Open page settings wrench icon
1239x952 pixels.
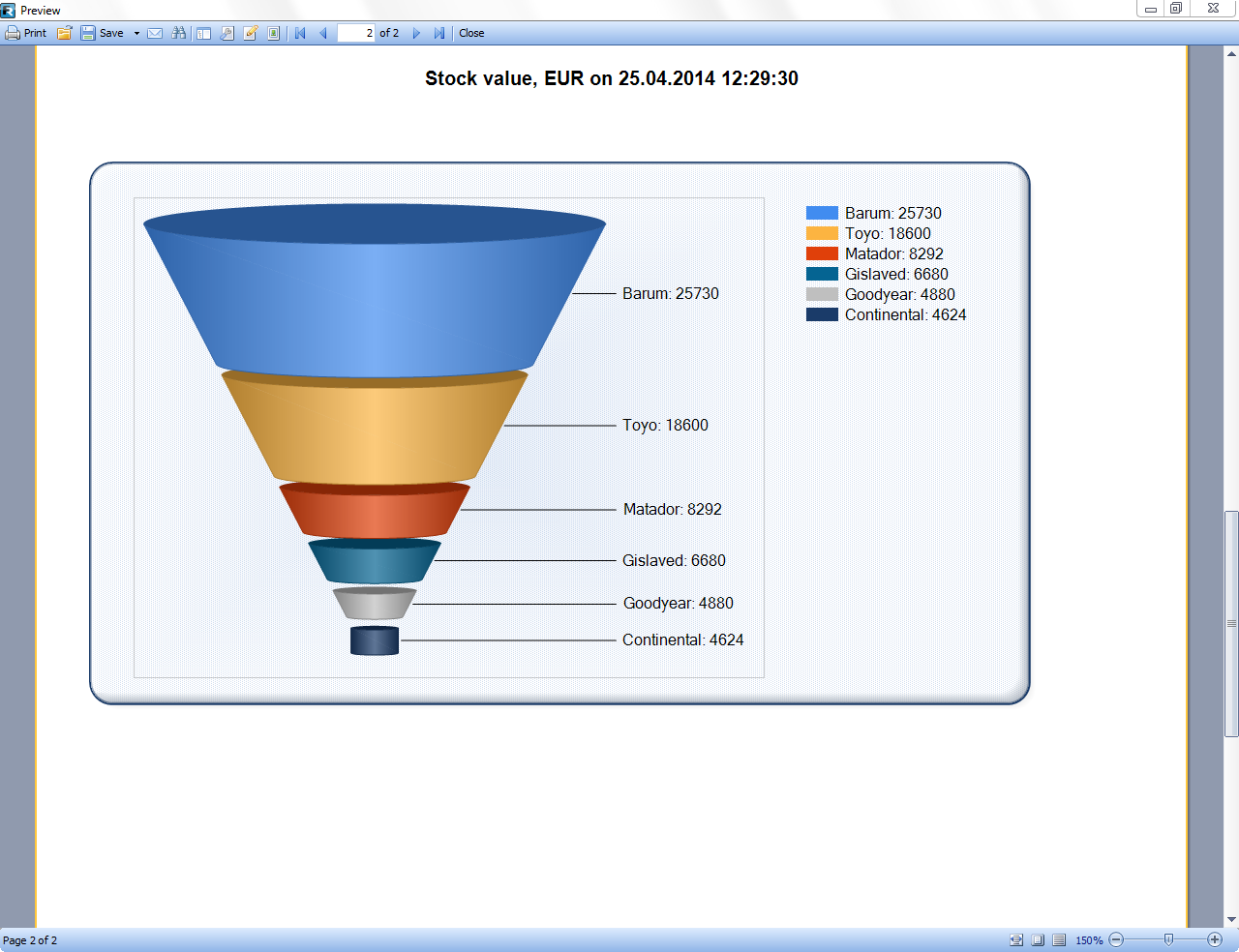[x=227, y=33]
